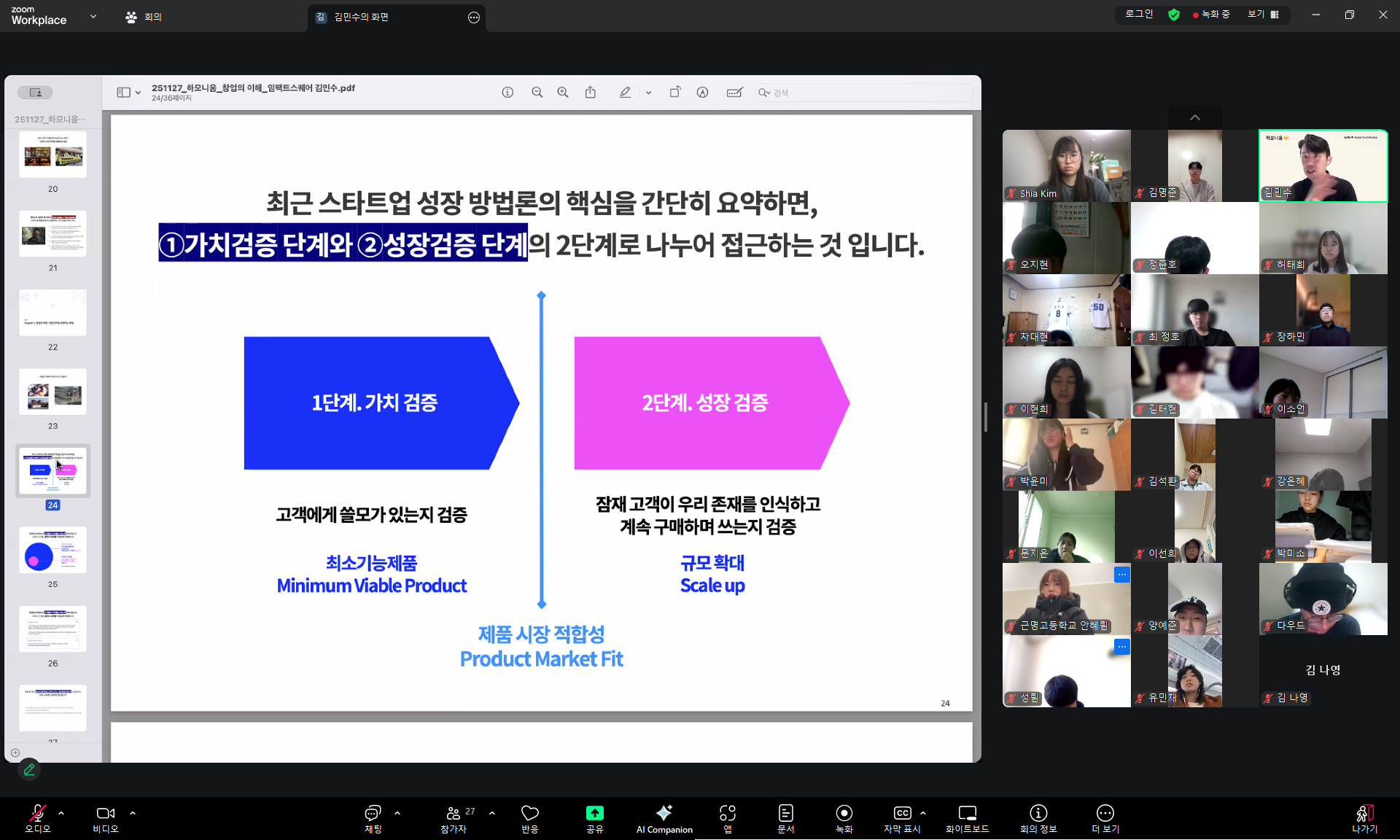Open the 채팅 panel
Image resolution: width=1400 pixels, height=840 pixels.
[373, 817]
